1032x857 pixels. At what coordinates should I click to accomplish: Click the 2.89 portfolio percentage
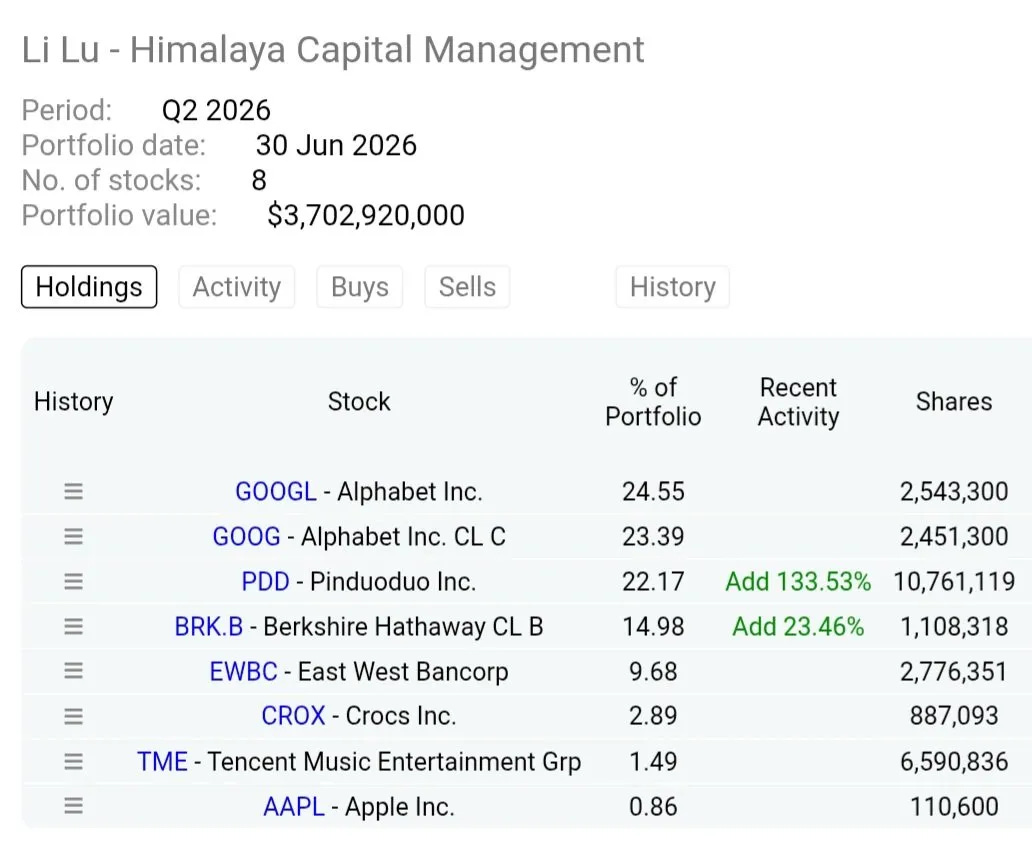[653, 715]
